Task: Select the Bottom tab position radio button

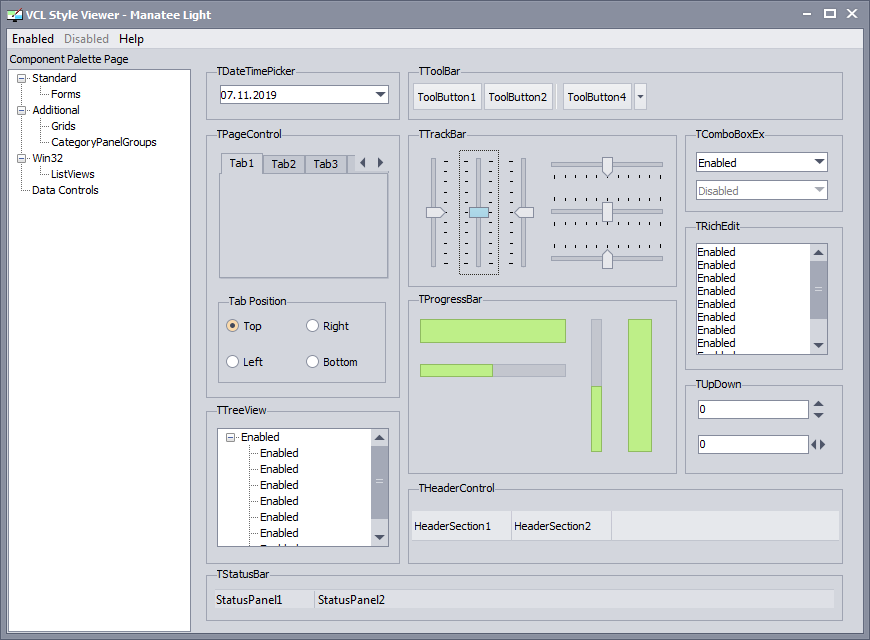Action: click(312, 362)
